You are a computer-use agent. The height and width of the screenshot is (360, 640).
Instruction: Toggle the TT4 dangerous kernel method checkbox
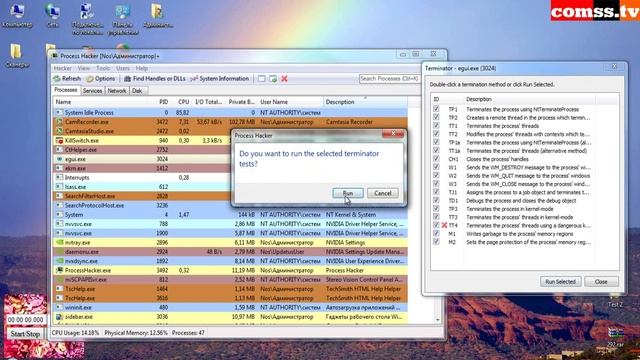coord(436,225)
